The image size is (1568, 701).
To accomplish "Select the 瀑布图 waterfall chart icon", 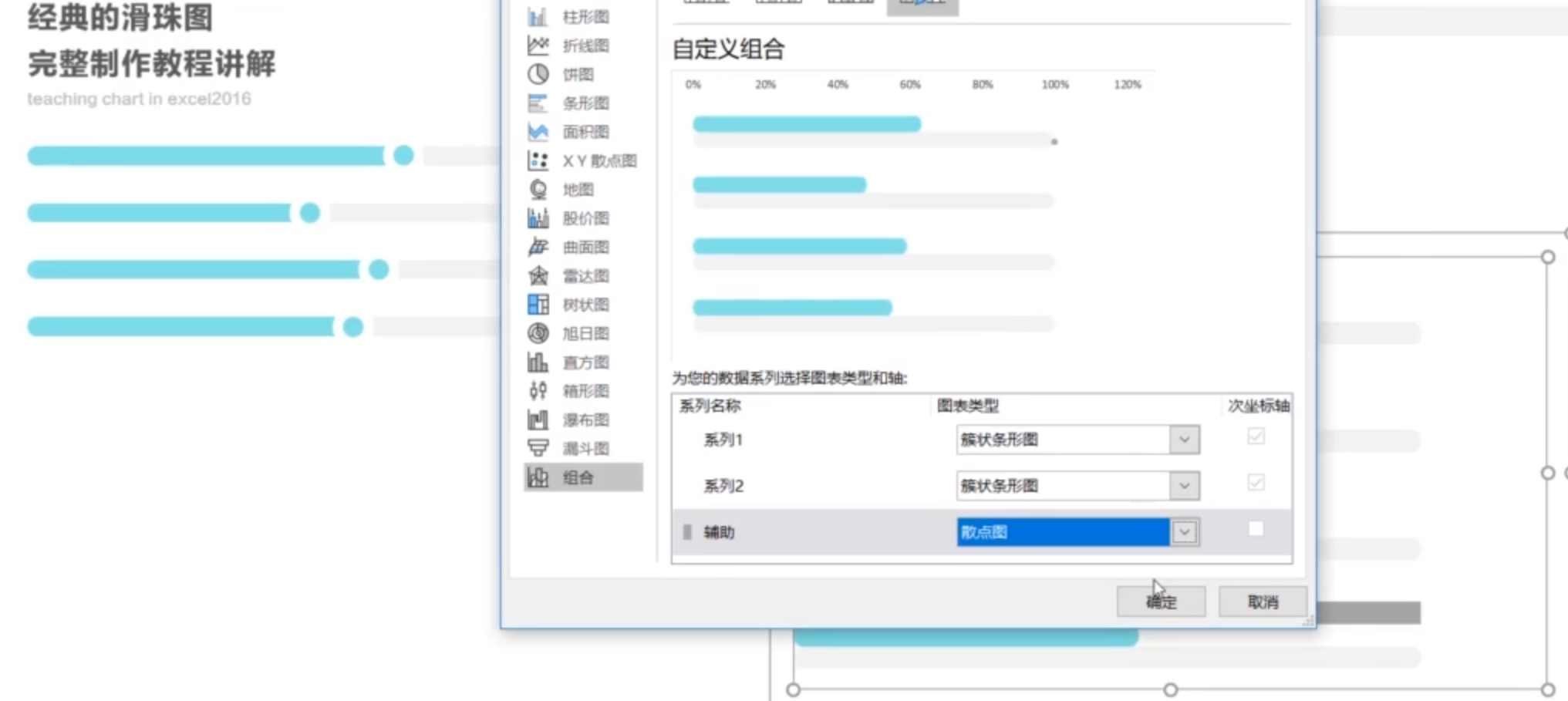I will pos(538,420).
